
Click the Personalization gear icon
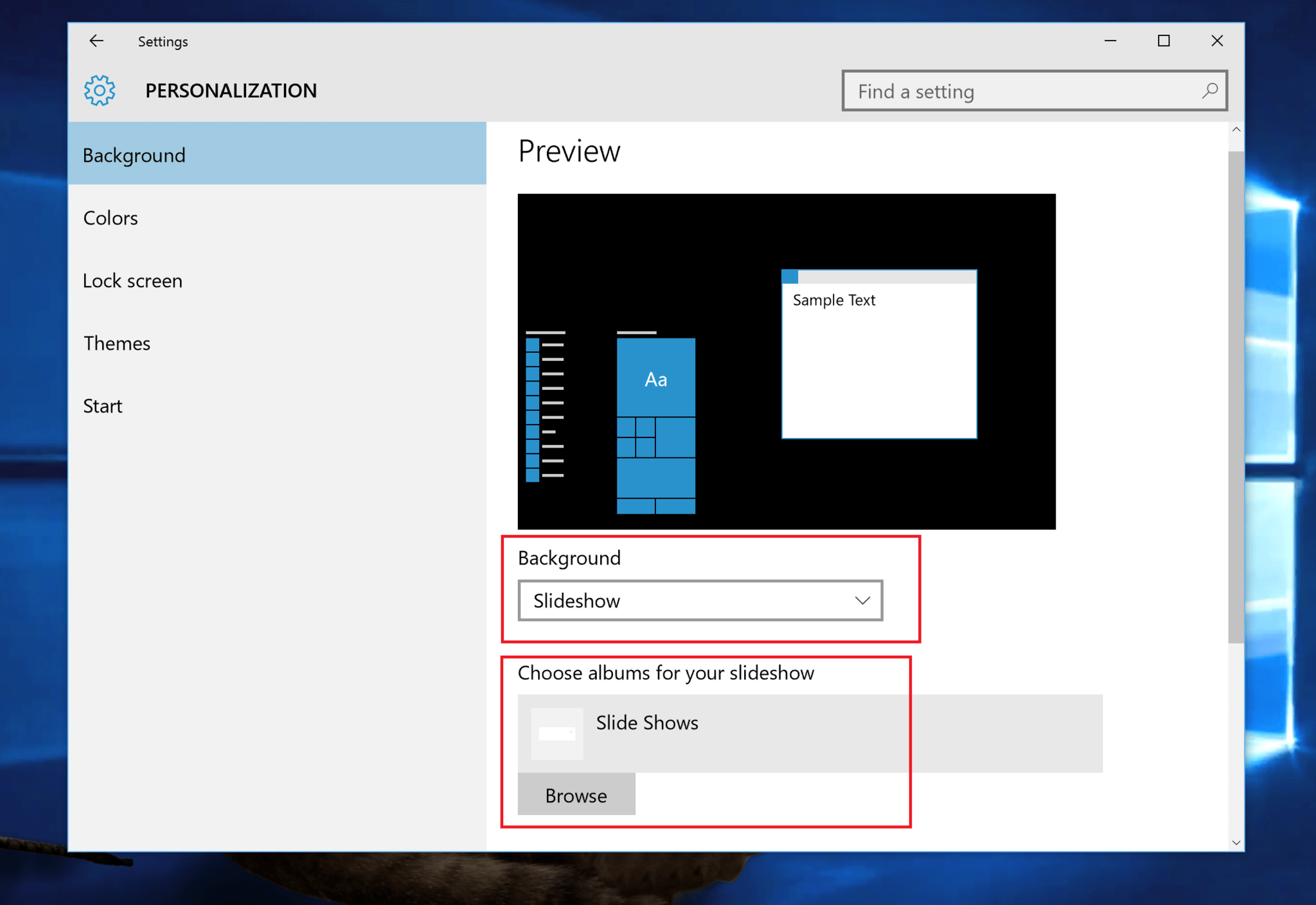pyautogui.click(x=99, y=91)
